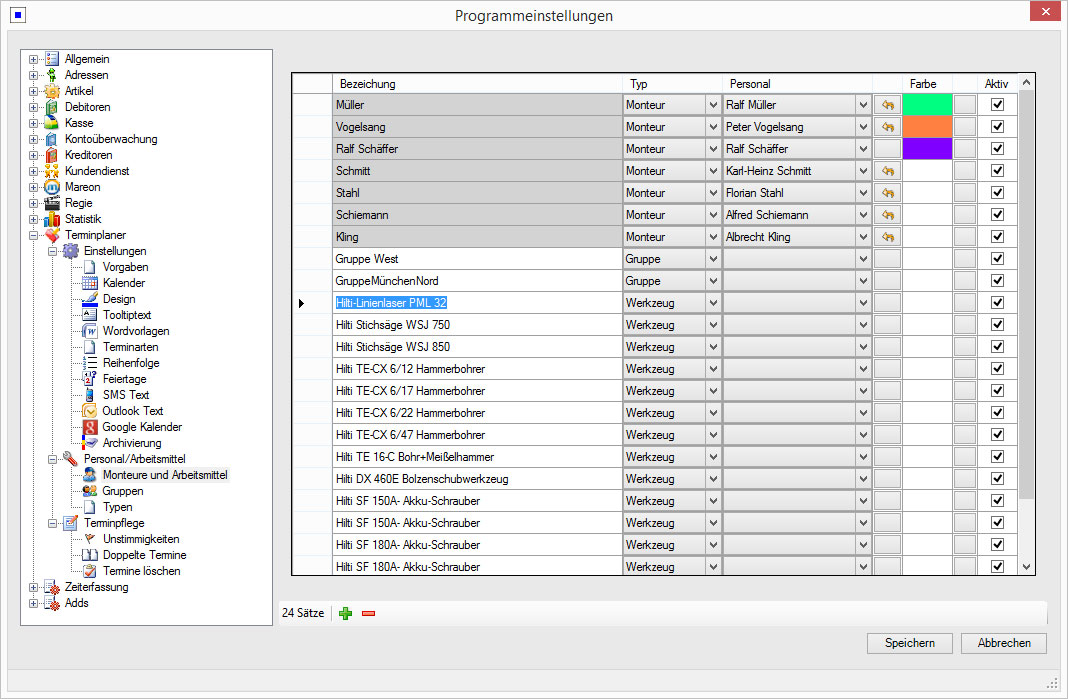The height and width of the screenshot is (699, 1068).
Task: Click the Zeiterfassung icon in tree
Action: [52, 587]
